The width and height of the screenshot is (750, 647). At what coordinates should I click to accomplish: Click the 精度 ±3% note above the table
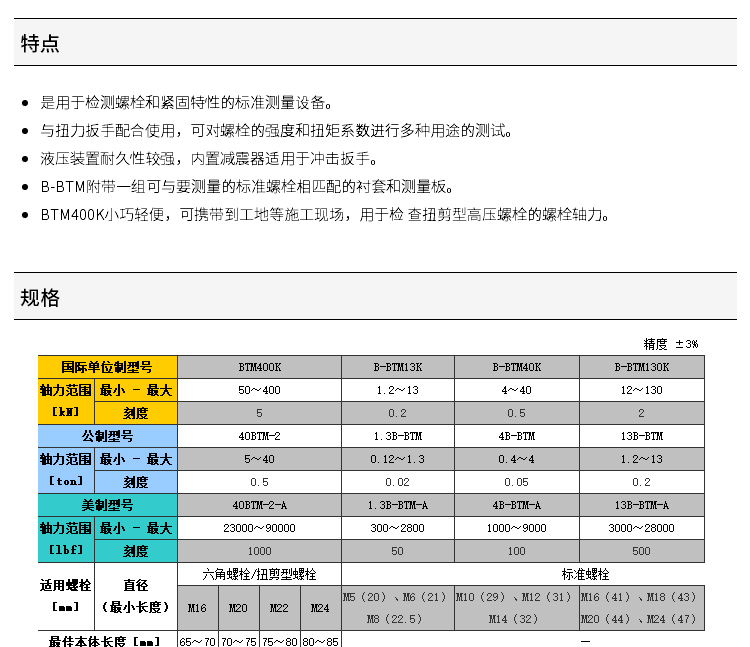(x=671, y=344)
